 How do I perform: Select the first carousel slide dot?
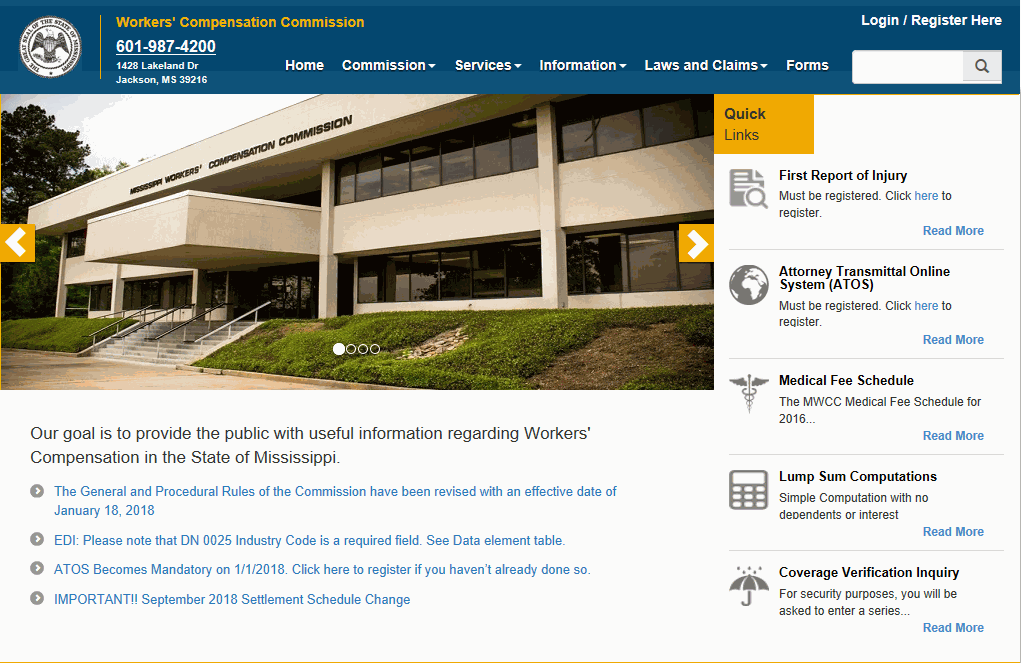pos(339,349)
